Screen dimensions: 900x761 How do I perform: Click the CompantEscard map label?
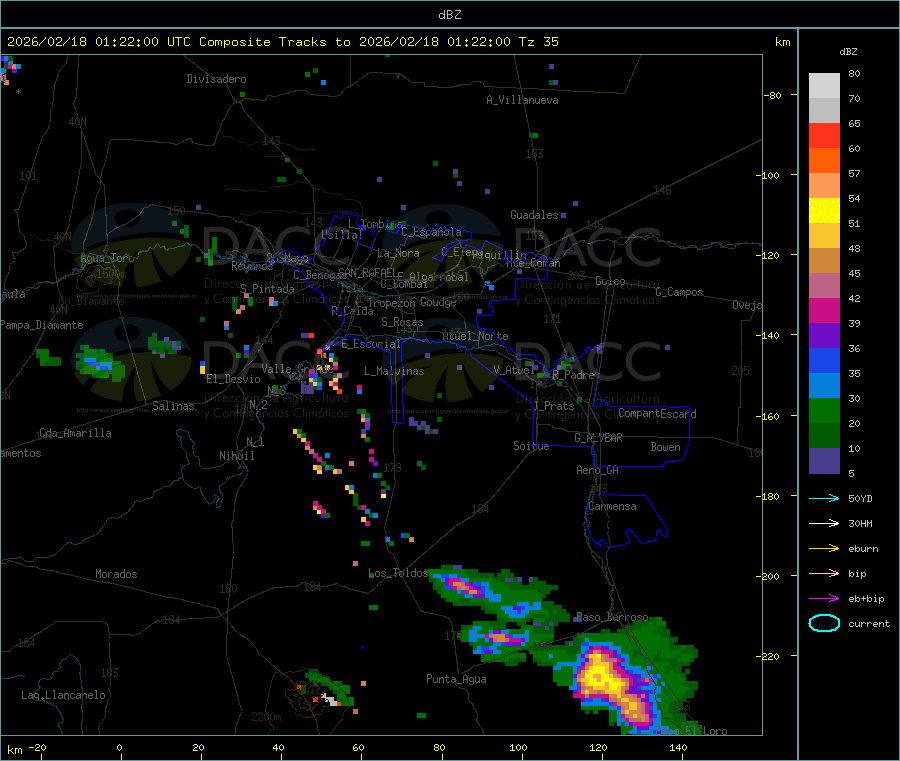coord(657,413)
